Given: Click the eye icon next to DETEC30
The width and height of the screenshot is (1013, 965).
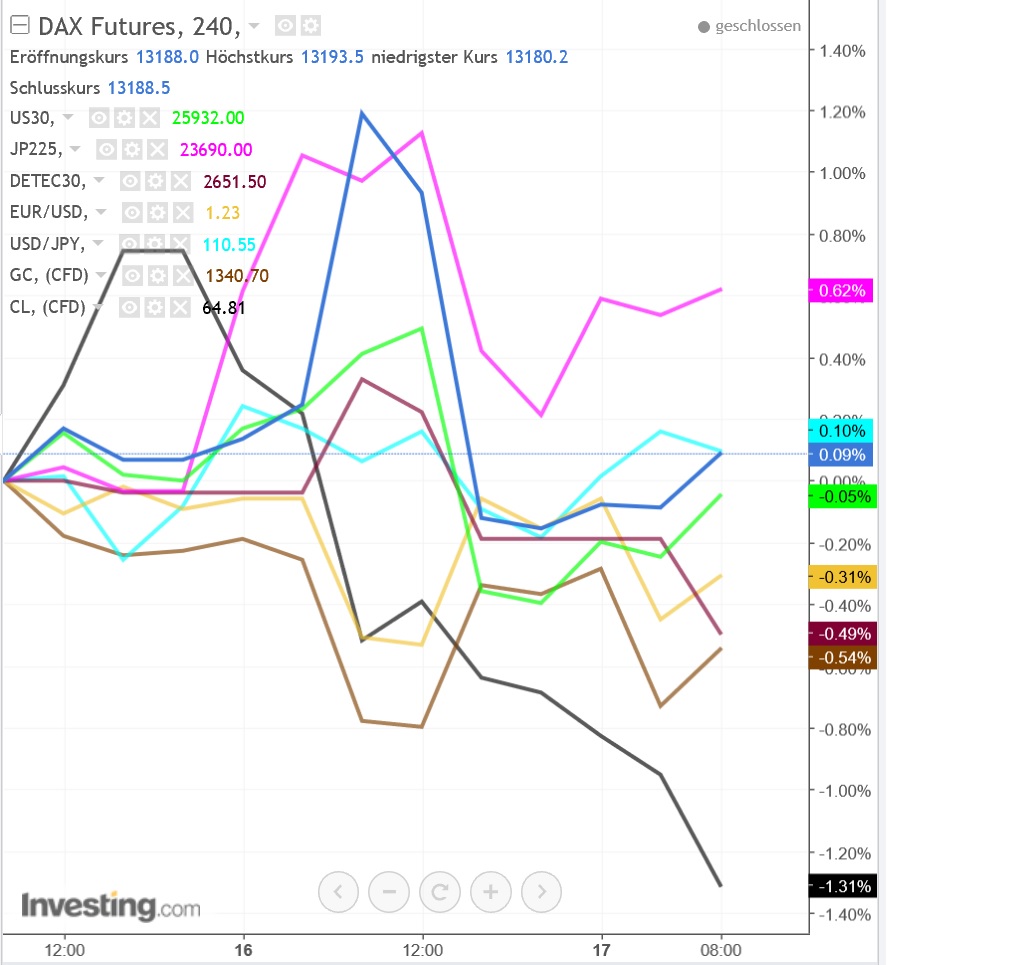Looking at the screenshot, I should 128,181.
